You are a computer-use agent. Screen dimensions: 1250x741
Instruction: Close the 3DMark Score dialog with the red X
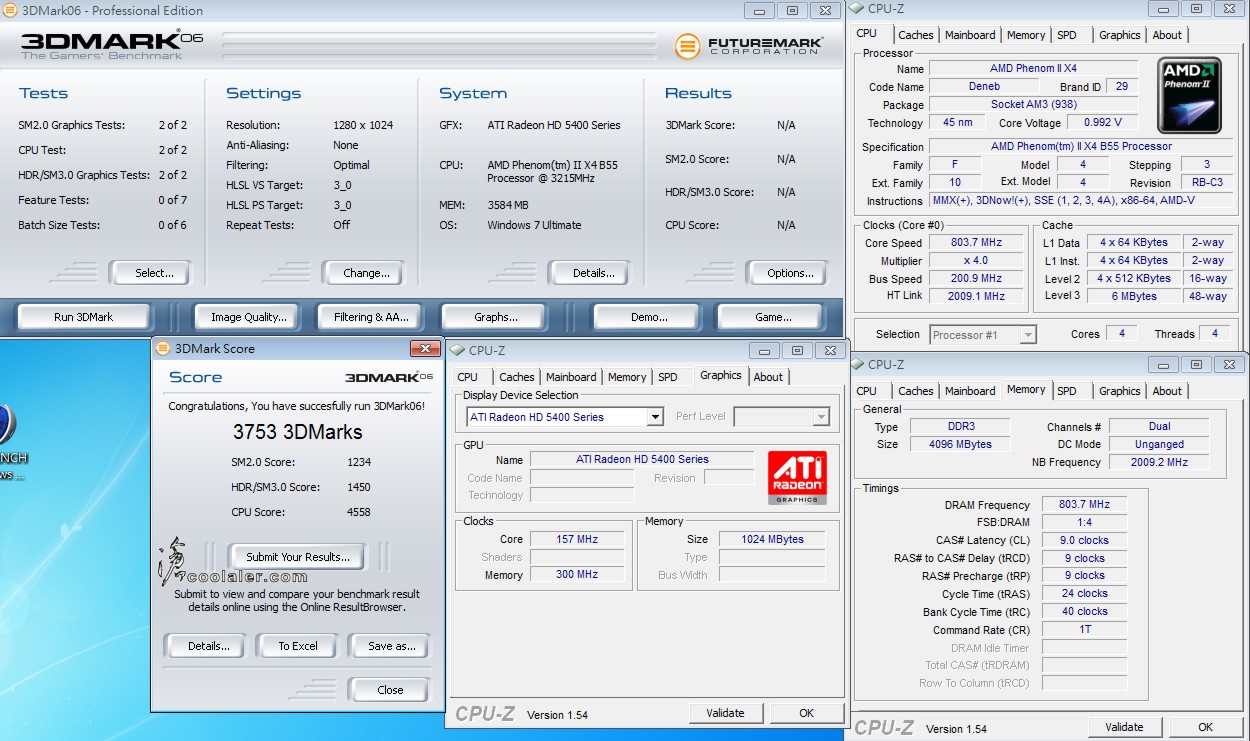coord(425,348)
